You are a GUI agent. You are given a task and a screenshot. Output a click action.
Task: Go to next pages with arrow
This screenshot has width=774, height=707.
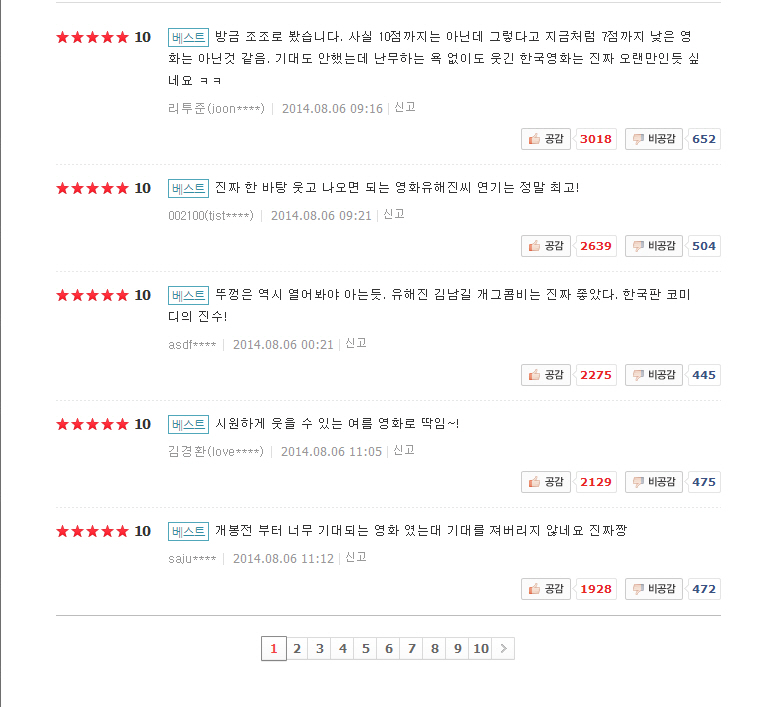coord(503,648)
